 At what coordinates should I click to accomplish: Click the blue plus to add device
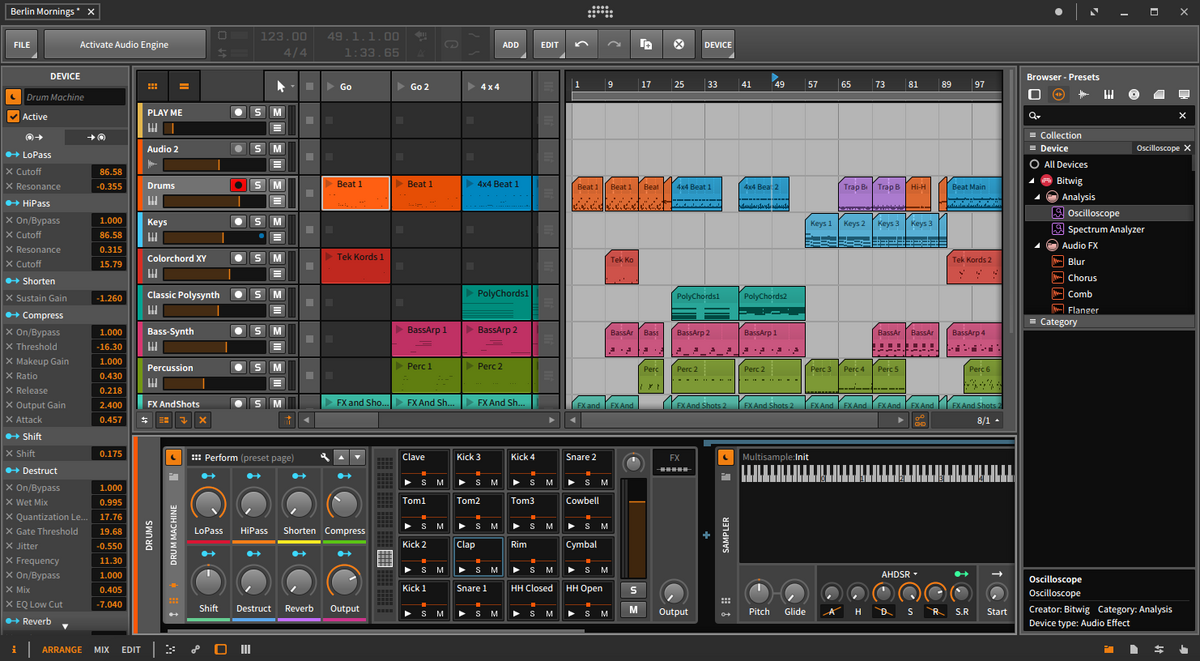point(707,535)
